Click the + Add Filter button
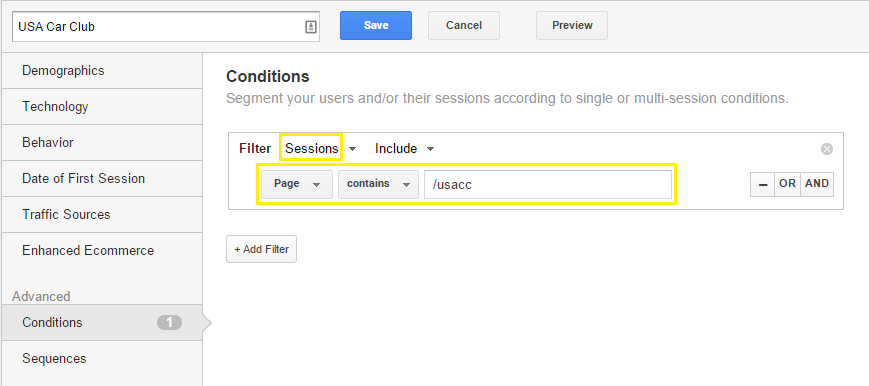The image size is (869, 386). tap(262, 249)
